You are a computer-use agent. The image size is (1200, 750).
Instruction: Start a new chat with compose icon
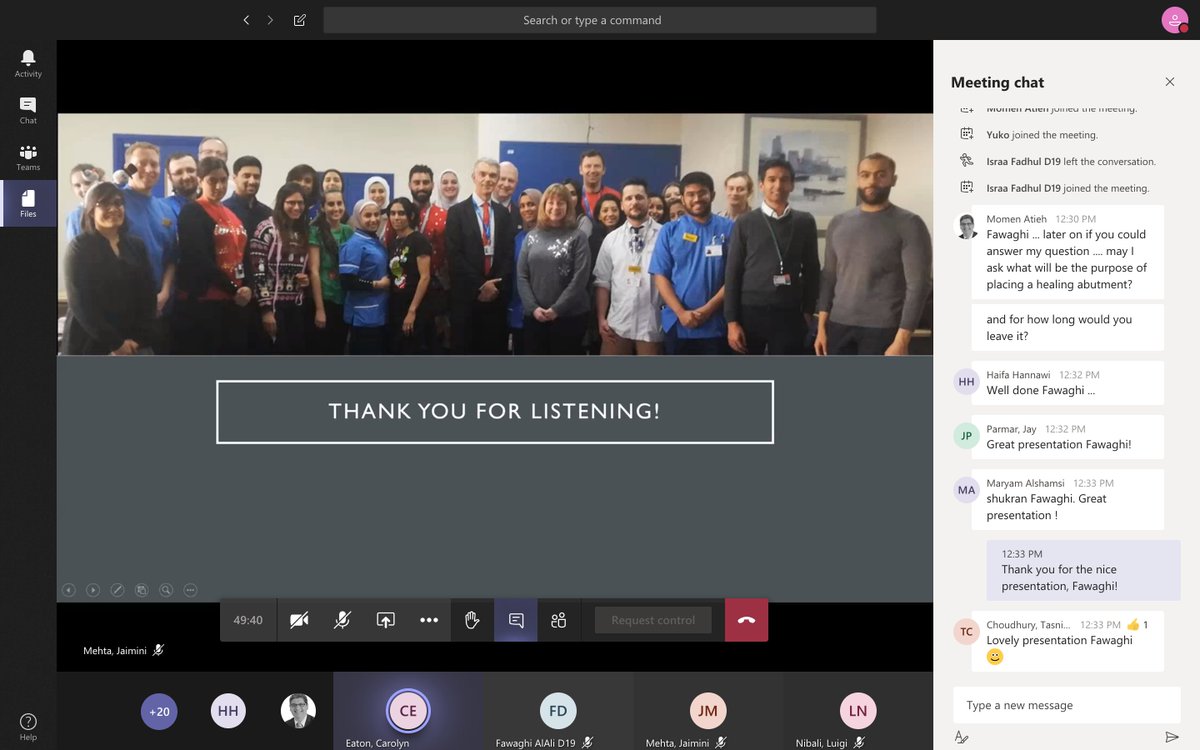300,20
